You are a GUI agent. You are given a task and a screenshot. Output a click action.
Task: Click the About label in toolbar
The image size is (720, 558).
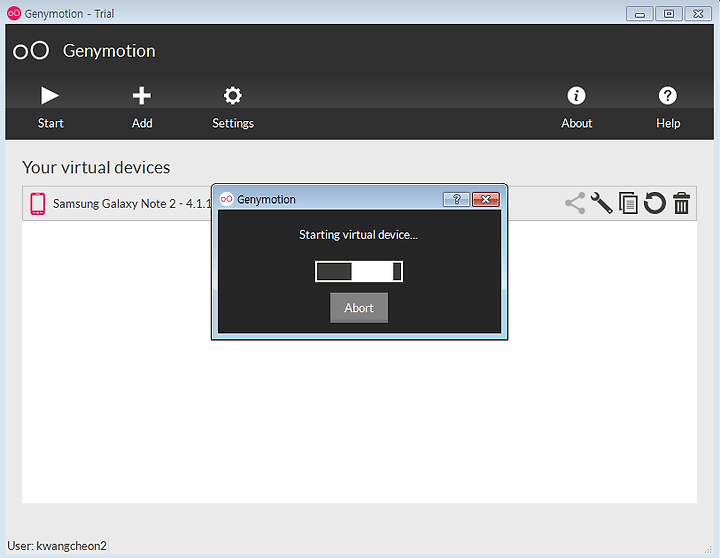coord(577,123)
